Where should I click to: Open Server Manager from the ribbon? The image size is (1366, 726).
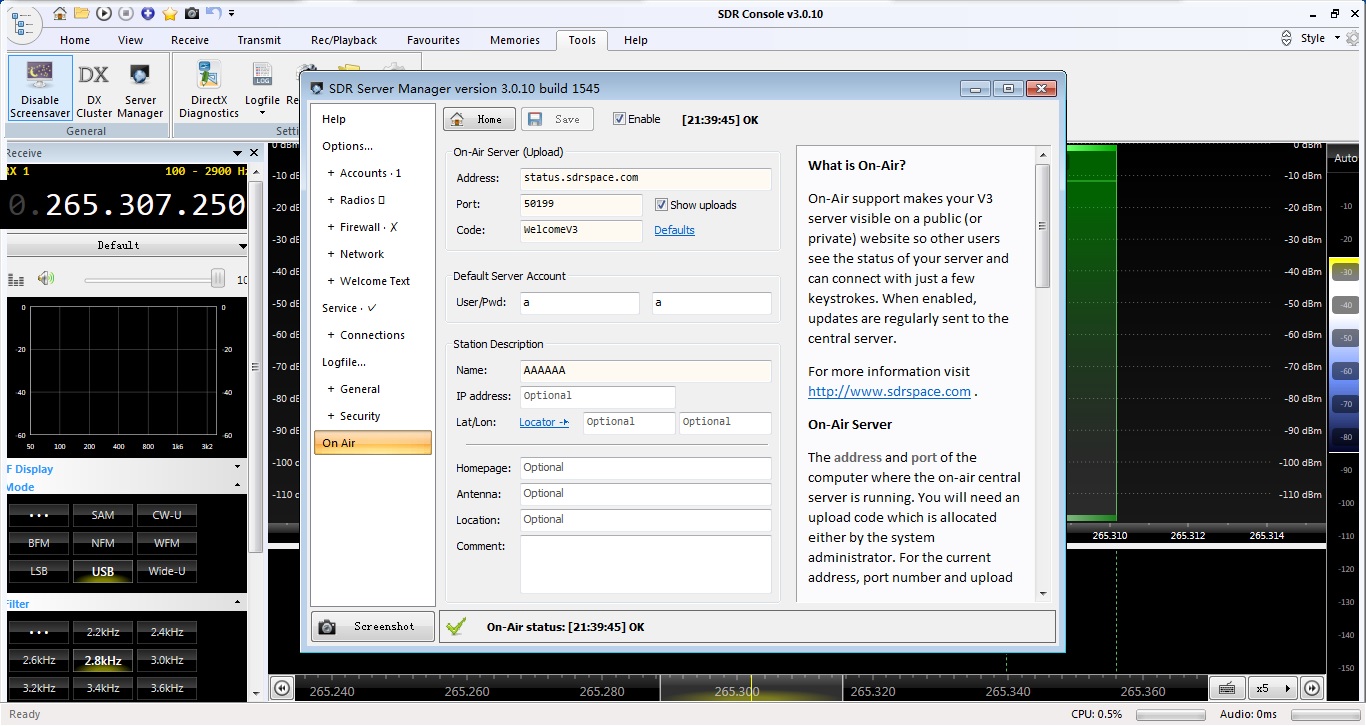(140, 89)
